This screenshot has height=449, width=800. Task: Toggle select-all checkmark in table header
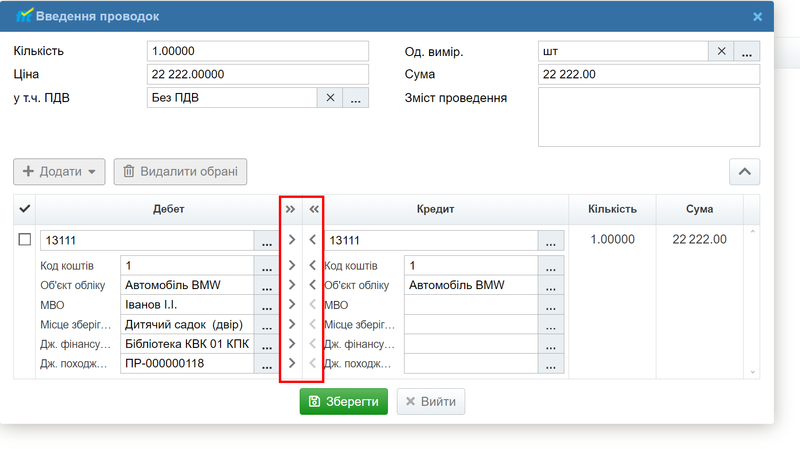pos(24,209)
